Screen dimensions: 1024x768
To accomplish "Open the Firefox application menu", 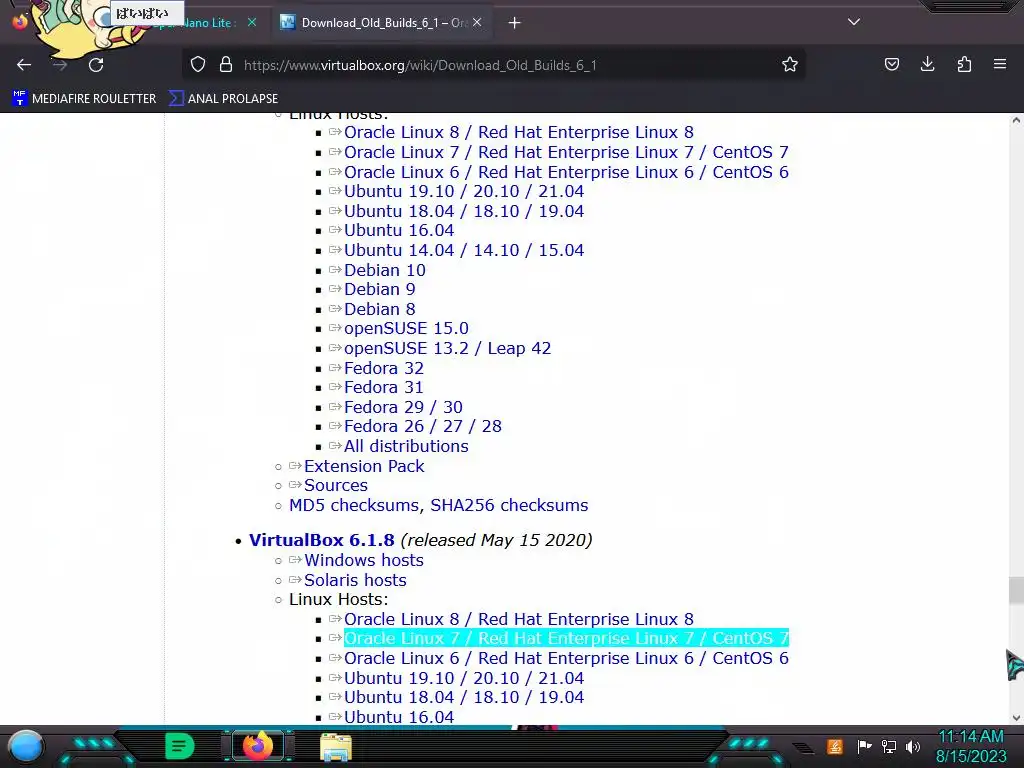I will click(1000, 65).
